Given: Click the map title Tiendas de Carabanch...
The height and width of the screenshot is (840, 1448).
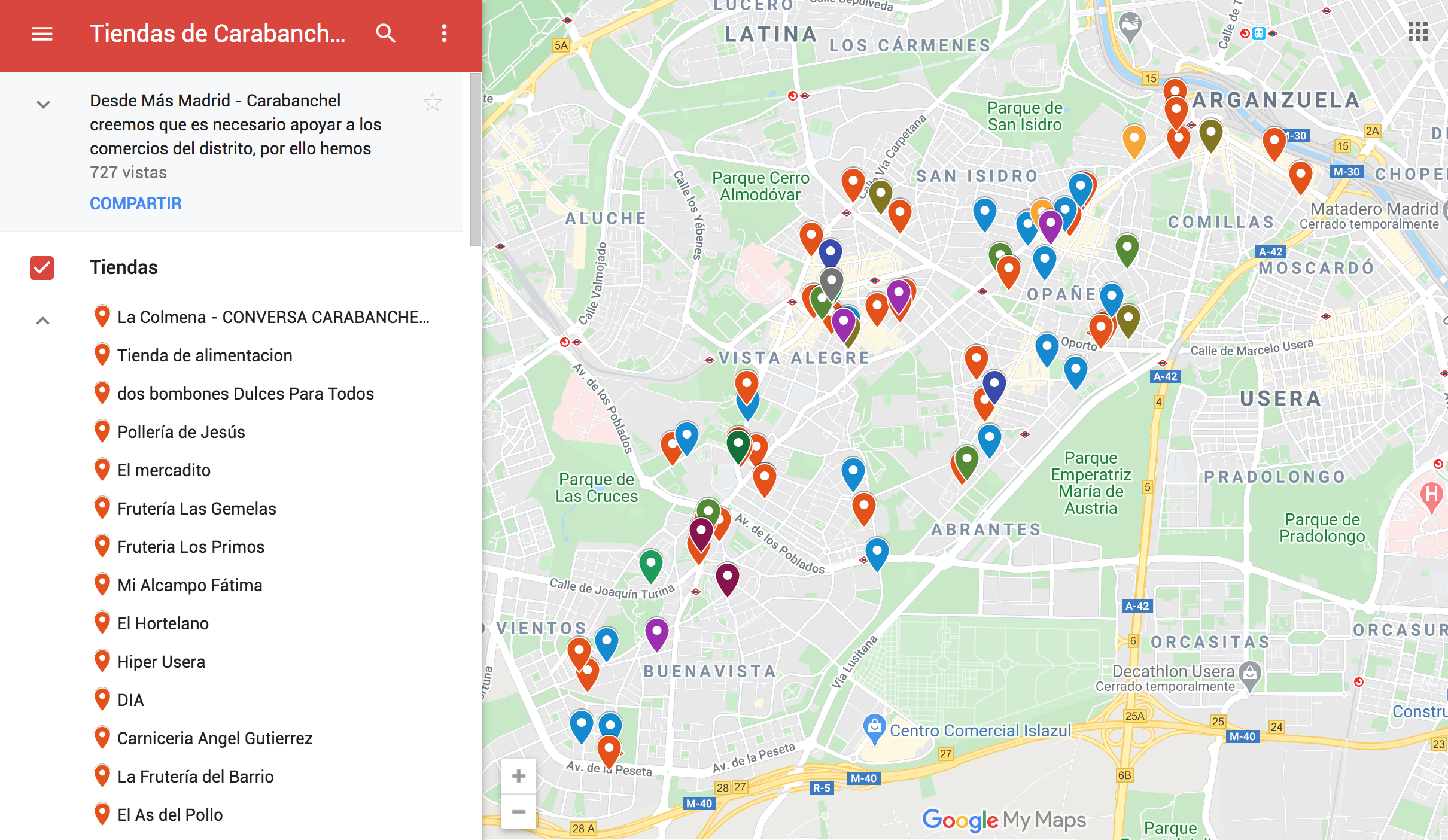Looking at the screenshot, I should (217, 34).
